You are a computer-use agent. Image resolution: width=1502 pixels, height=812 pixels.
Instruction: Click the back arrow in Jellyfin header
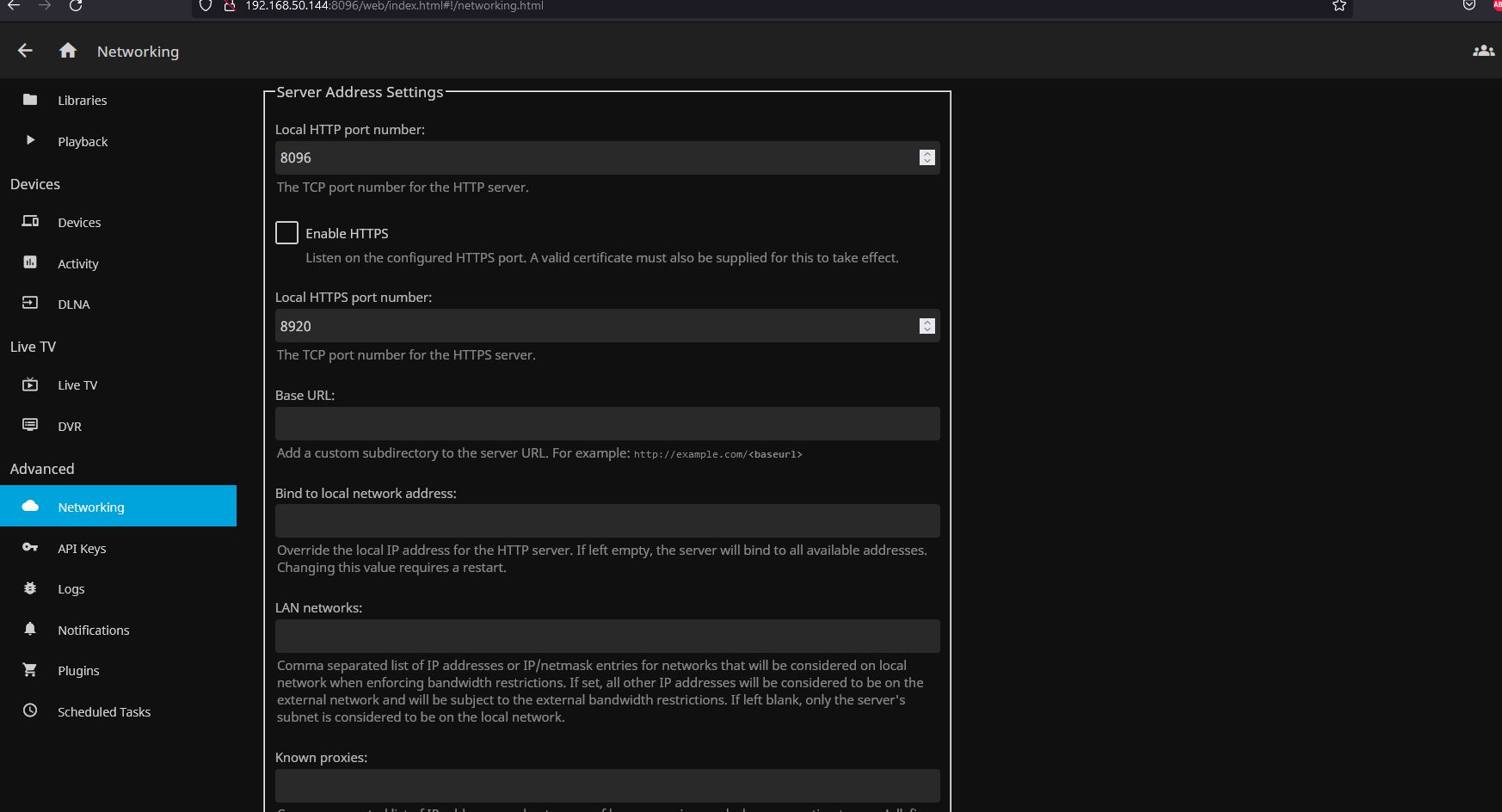click(x=25, y=51)
